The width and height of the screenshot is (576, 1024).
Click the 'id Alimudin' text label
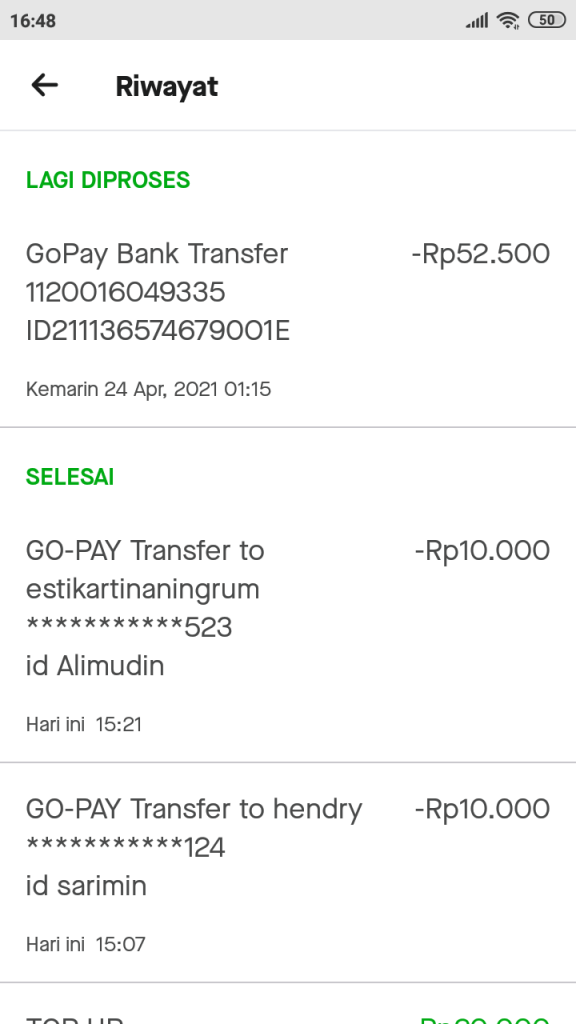tap(94, 666)
